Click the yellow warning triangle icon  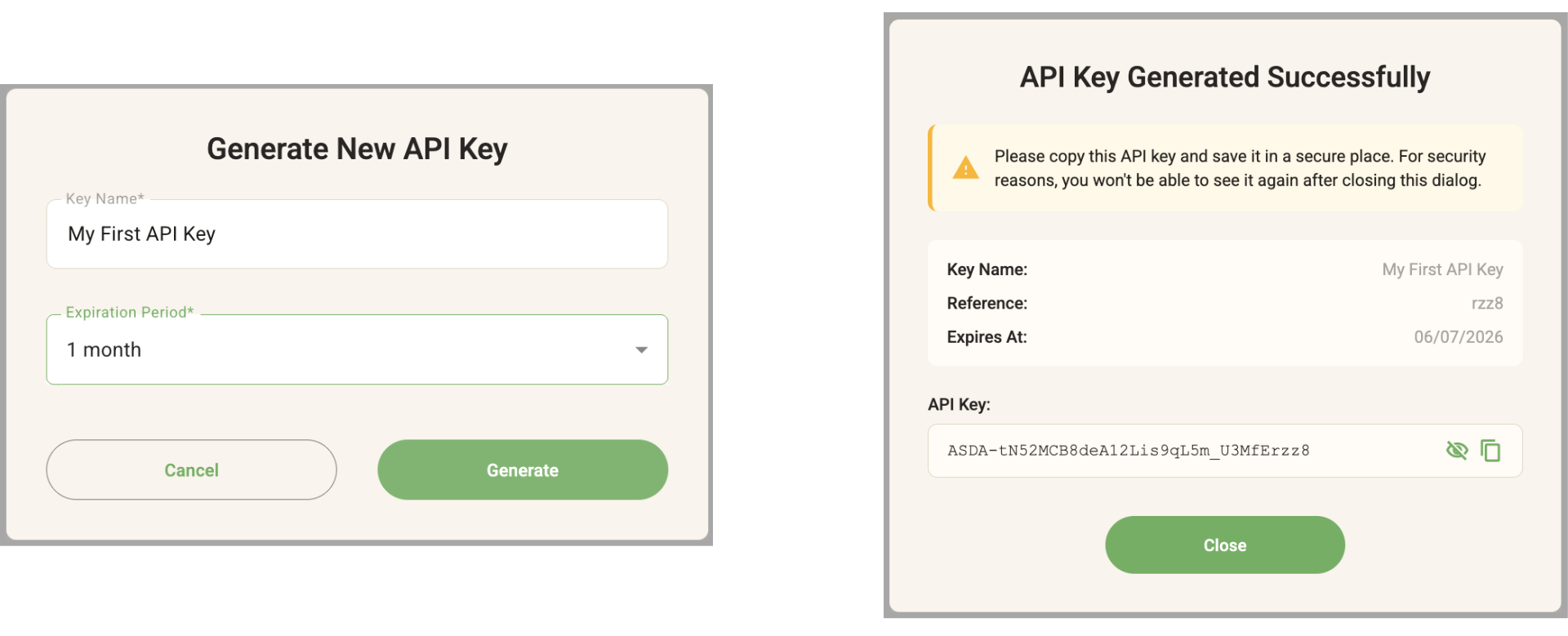[965, 167]
